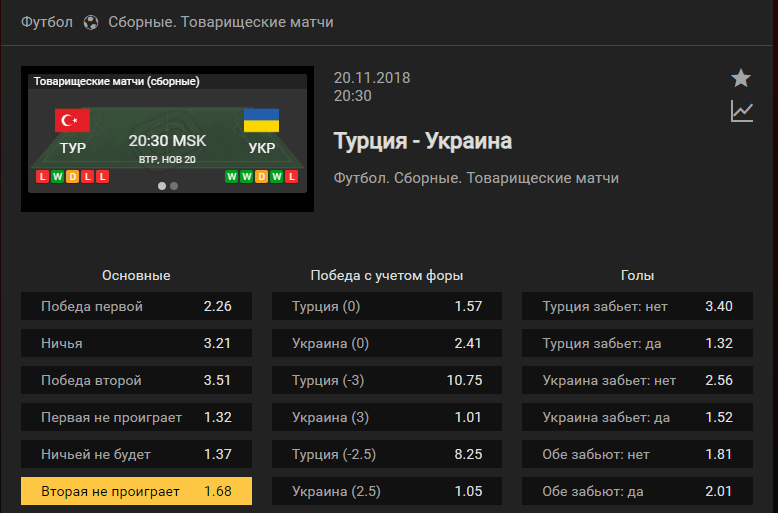This screenshot has width=778, height=513.
Task: Choose Украина забьет: да at 1.52
Action: point(638,417)
